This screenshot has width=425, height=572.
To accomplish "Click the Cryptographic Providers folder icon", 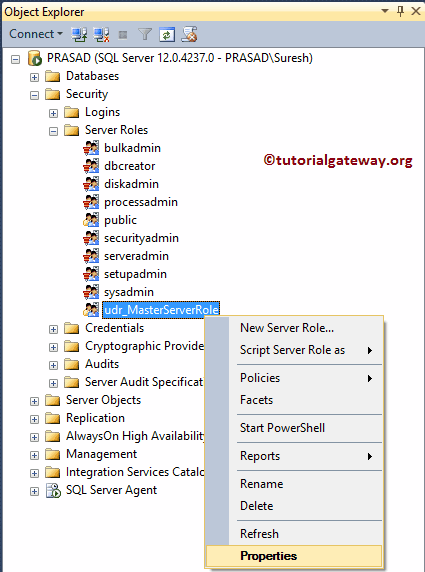I will 72,346.
